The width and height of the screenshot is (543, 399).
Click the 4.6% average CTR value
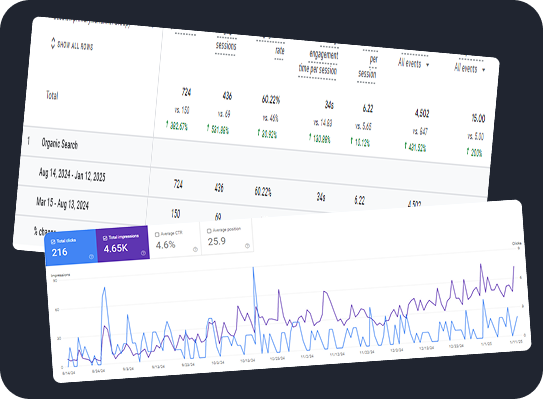coord(165,245)
